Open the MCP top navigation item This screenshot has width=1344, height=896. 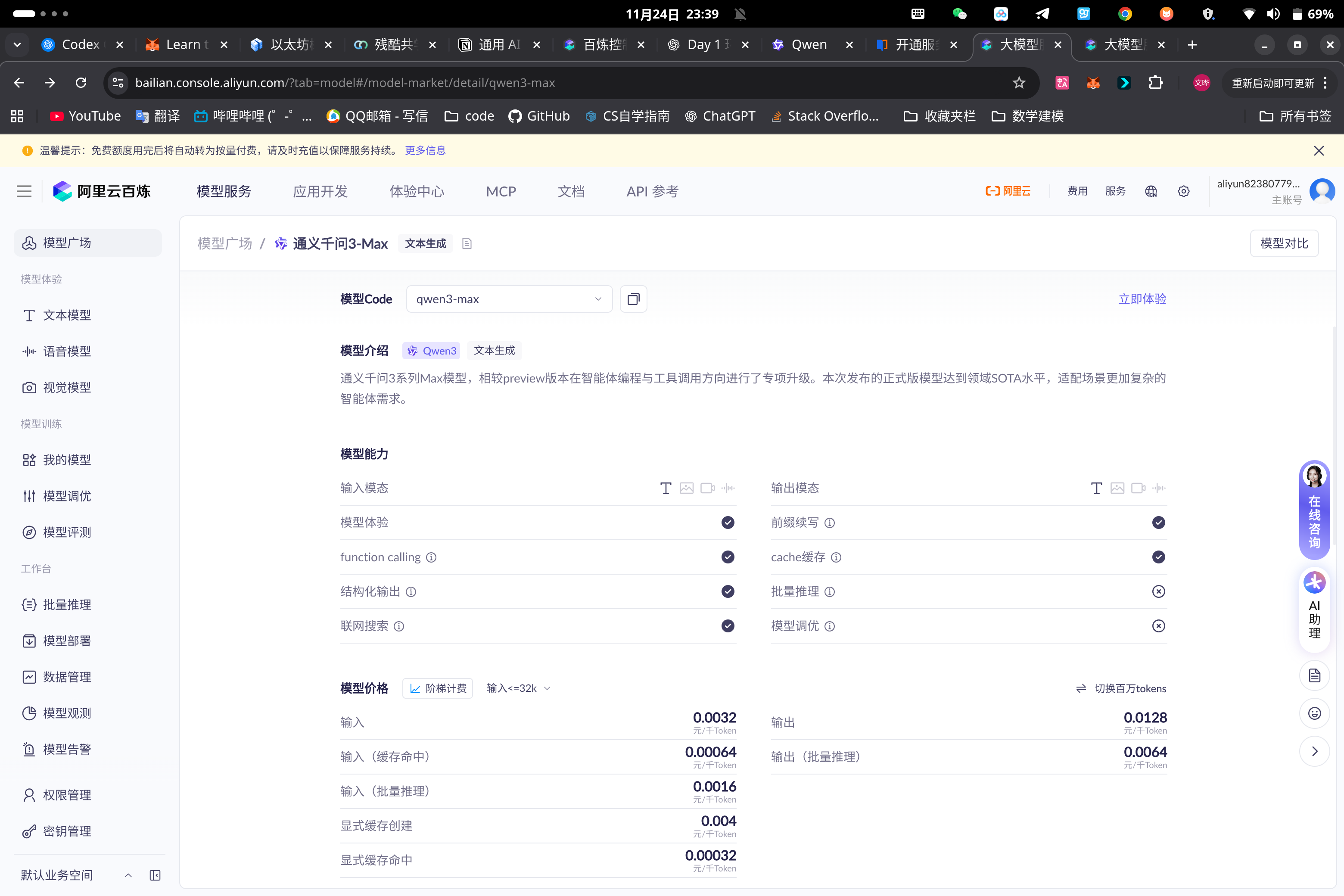[501, 191]
